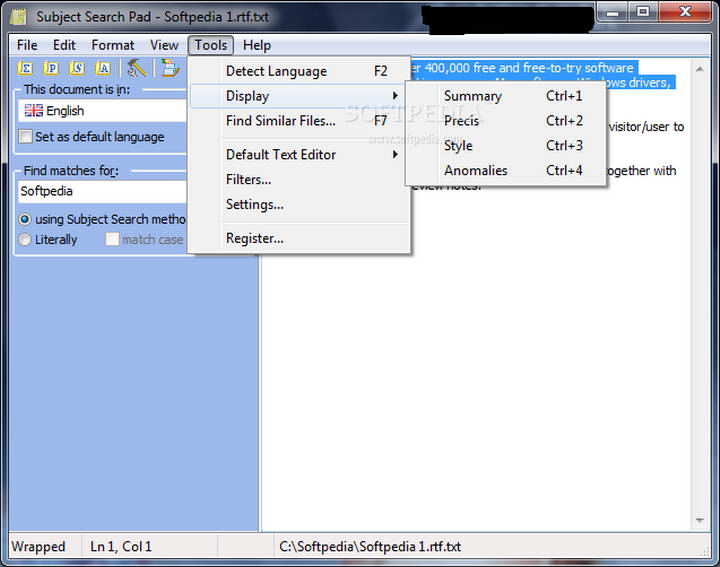
Task: Expand the Display submenu arrow
Action: click(x=395, y=96)
